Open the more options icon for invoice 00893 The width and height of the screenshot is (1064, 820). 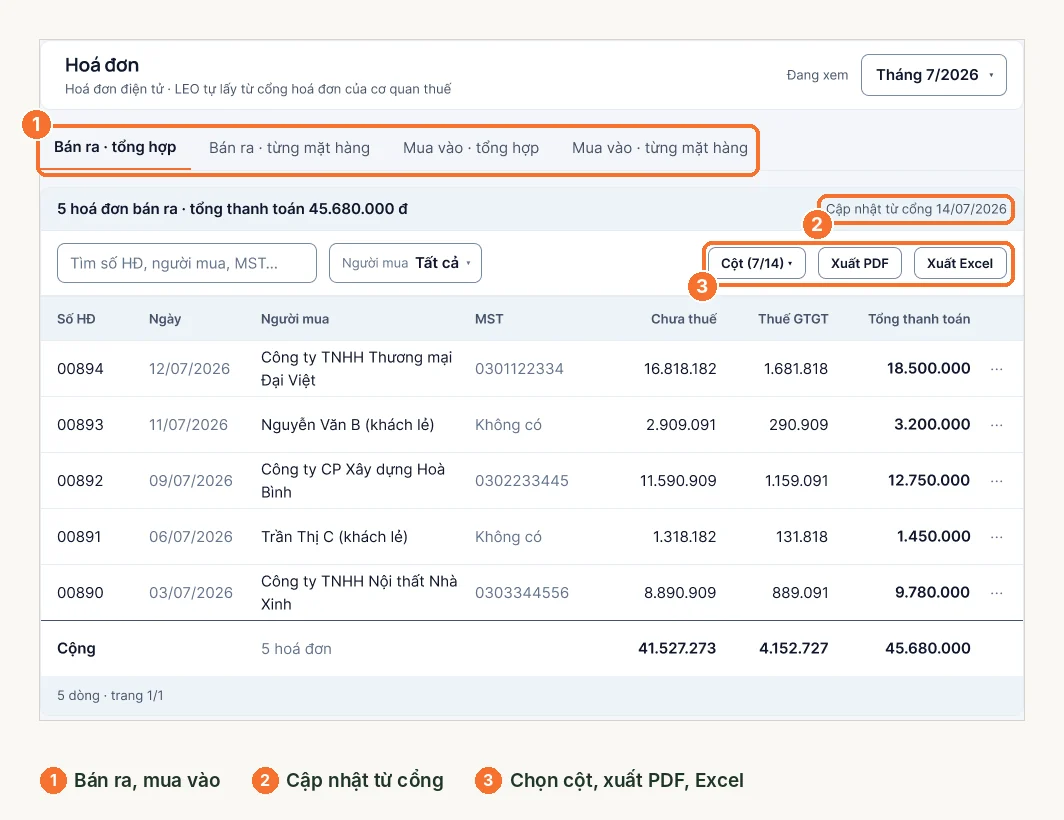(x=996, y=425)
